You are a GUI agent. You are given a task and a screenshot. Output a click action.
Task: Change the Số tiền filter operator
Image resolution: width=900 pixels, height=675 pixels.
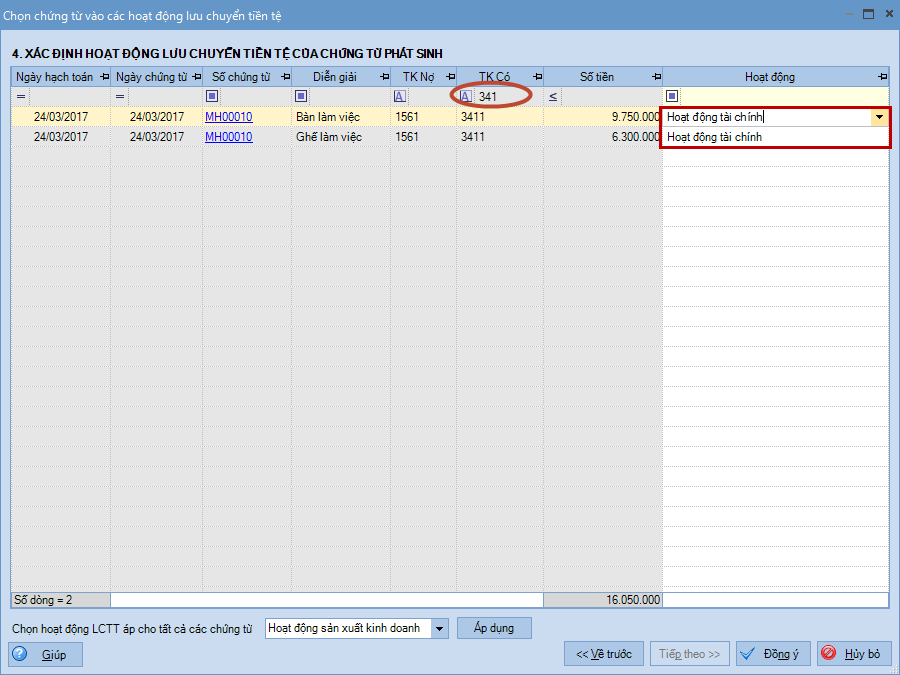pos(553,96)
